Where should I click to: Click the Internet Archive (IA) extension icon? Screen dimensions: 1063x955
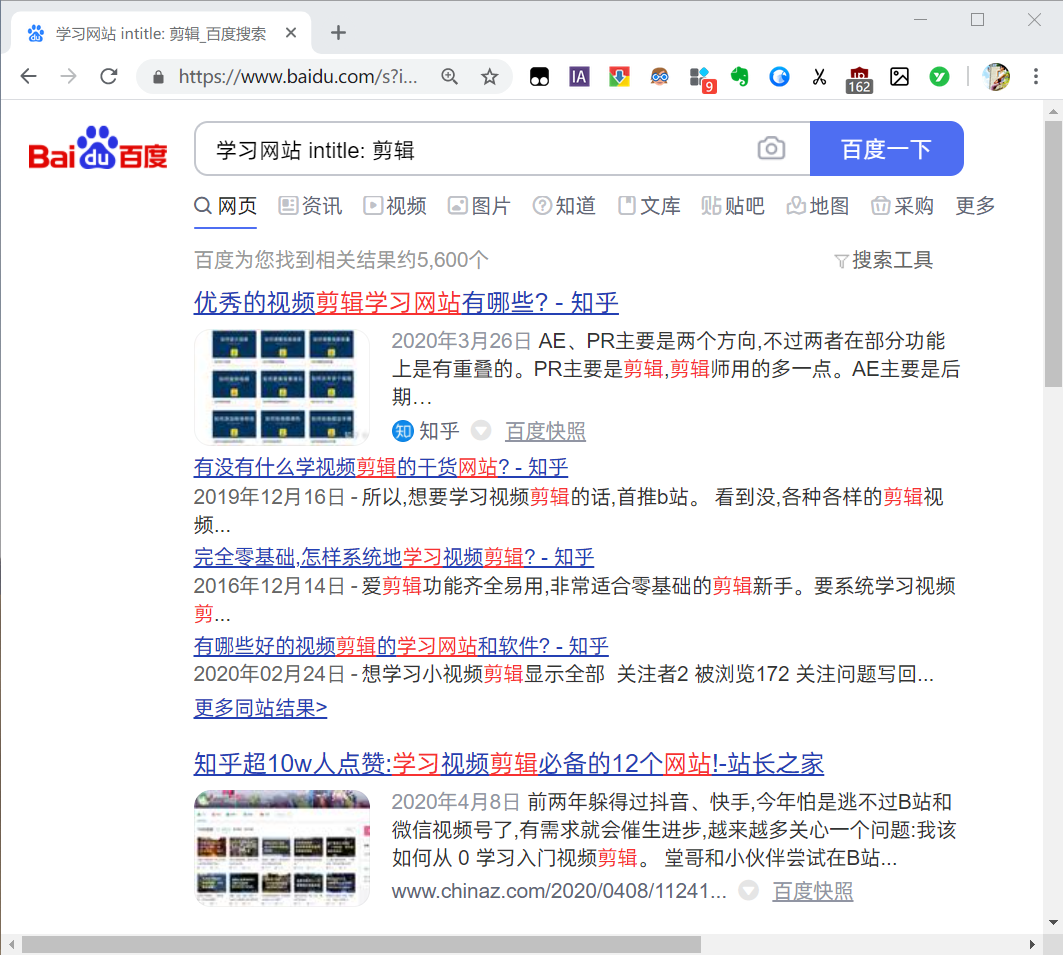click(x=579, y=76)
